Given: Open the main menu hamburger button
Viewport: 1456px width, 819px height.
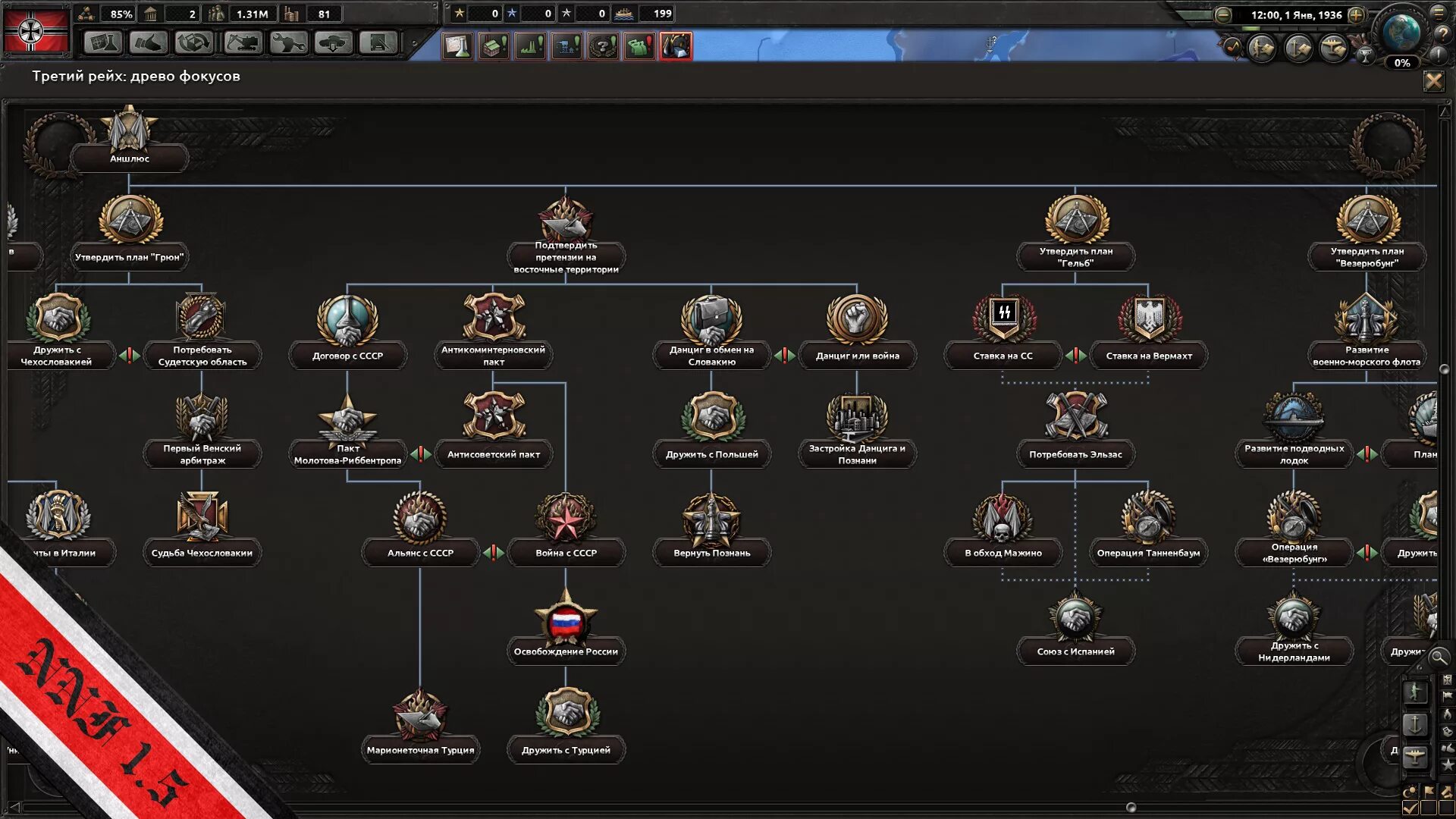Looking at the screenshot, I should (x=1438, y=12).
